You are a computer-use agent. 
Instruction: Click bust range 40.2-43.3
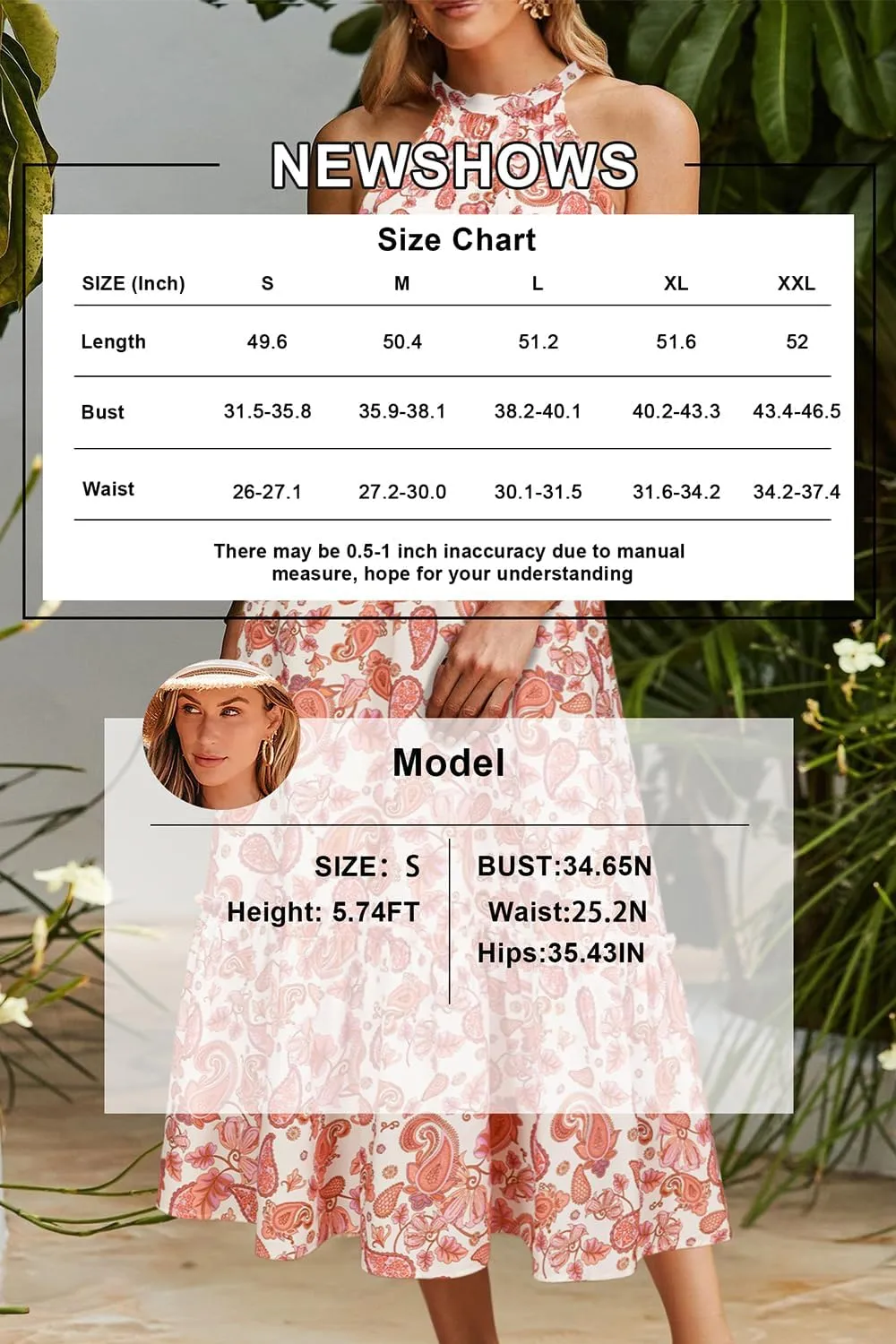(676, 411)
